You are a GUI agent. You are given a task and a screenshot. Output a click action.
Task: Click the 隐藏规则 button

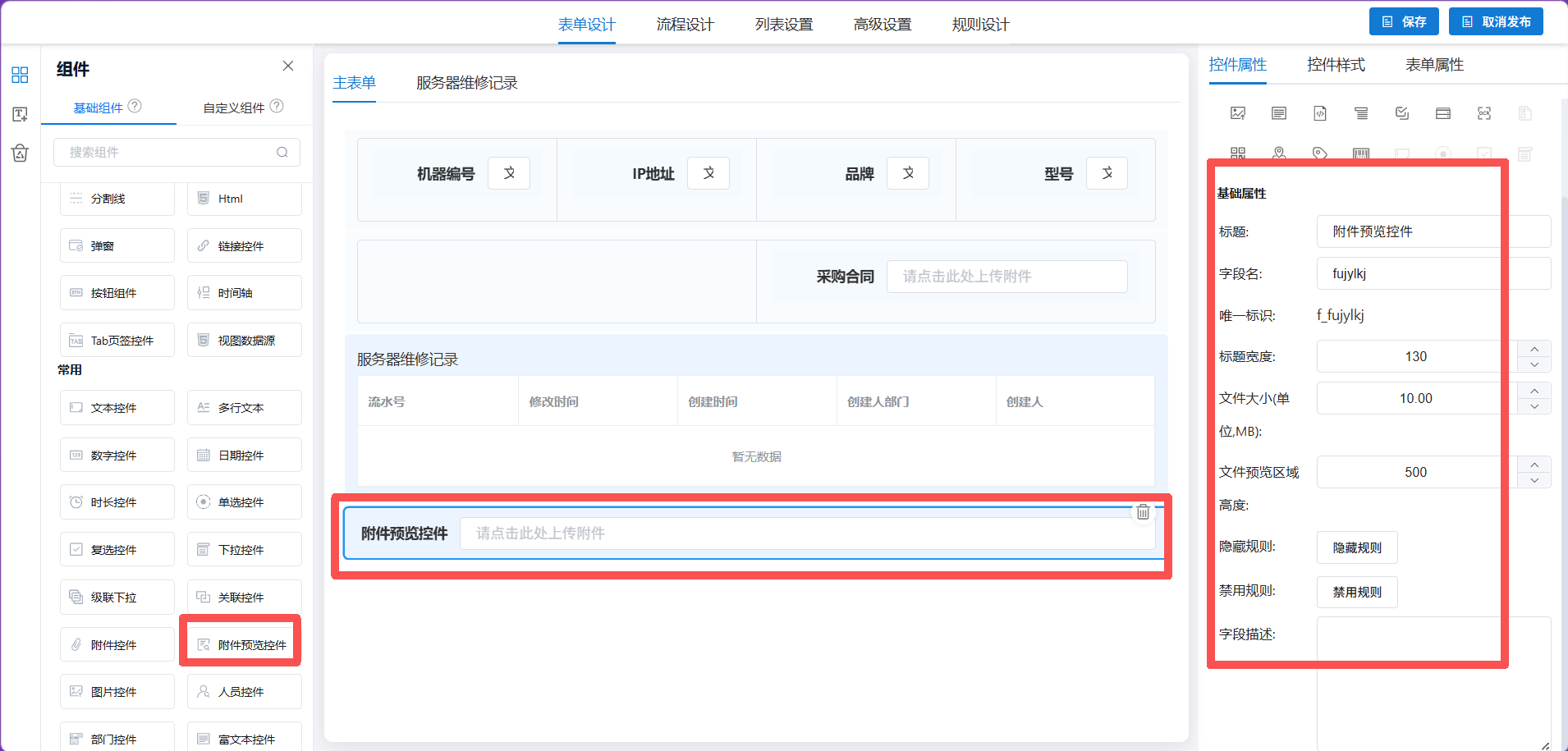pos(1357,547)
